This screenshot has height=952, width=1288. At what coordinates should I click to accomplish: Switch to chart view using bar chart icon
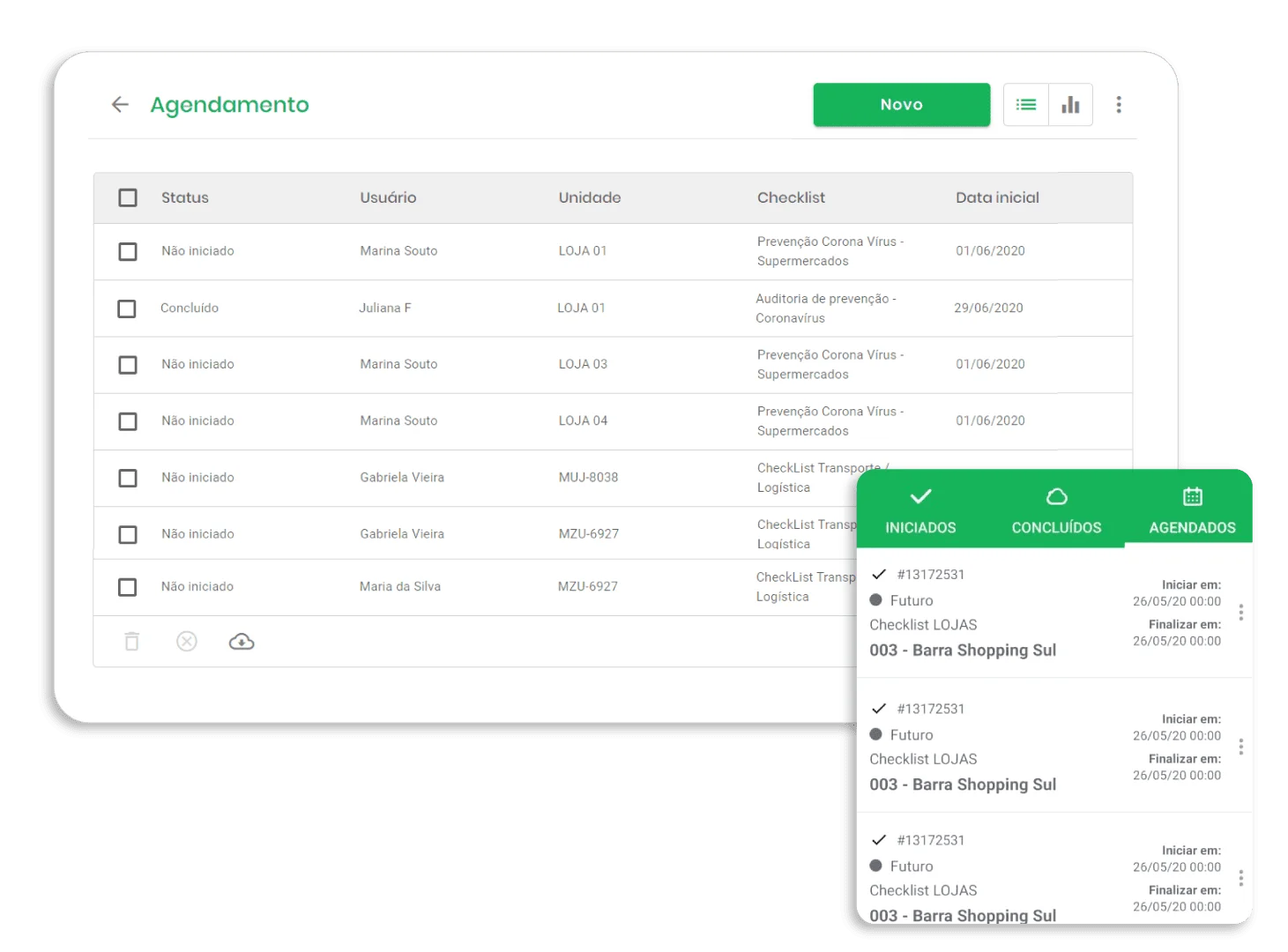1070,104
